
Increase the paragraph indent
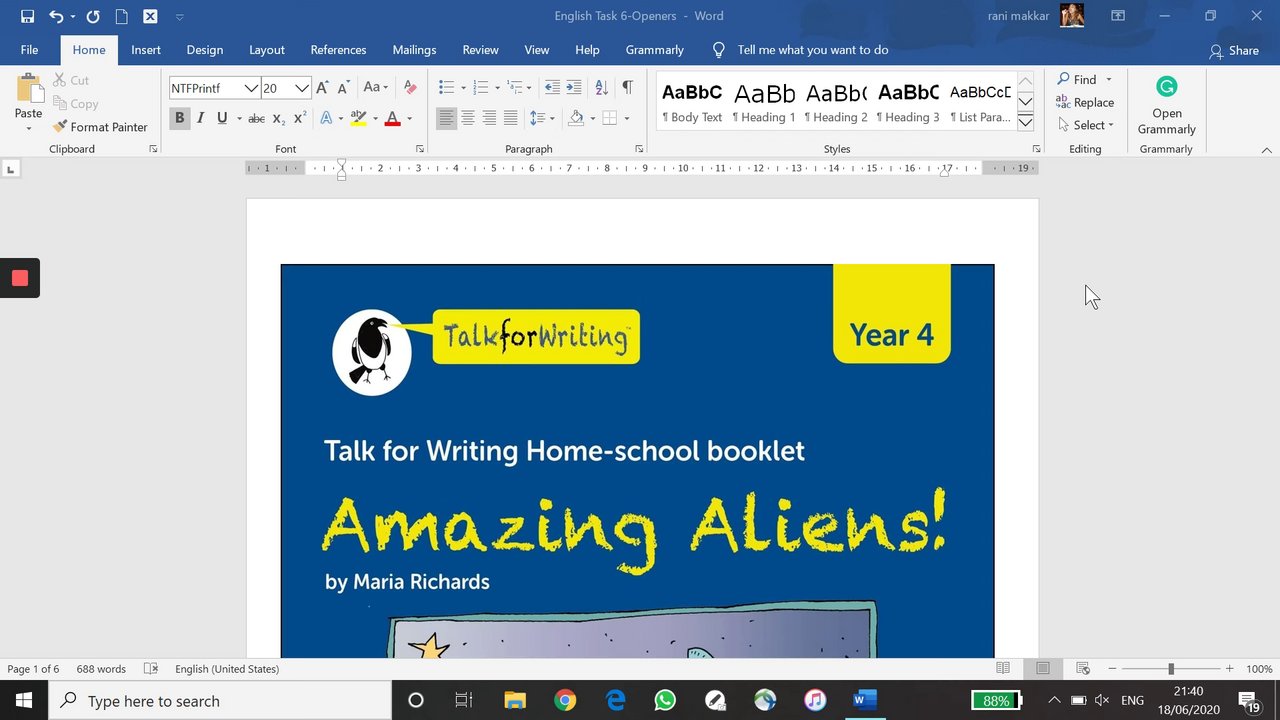tap(574, 88)
